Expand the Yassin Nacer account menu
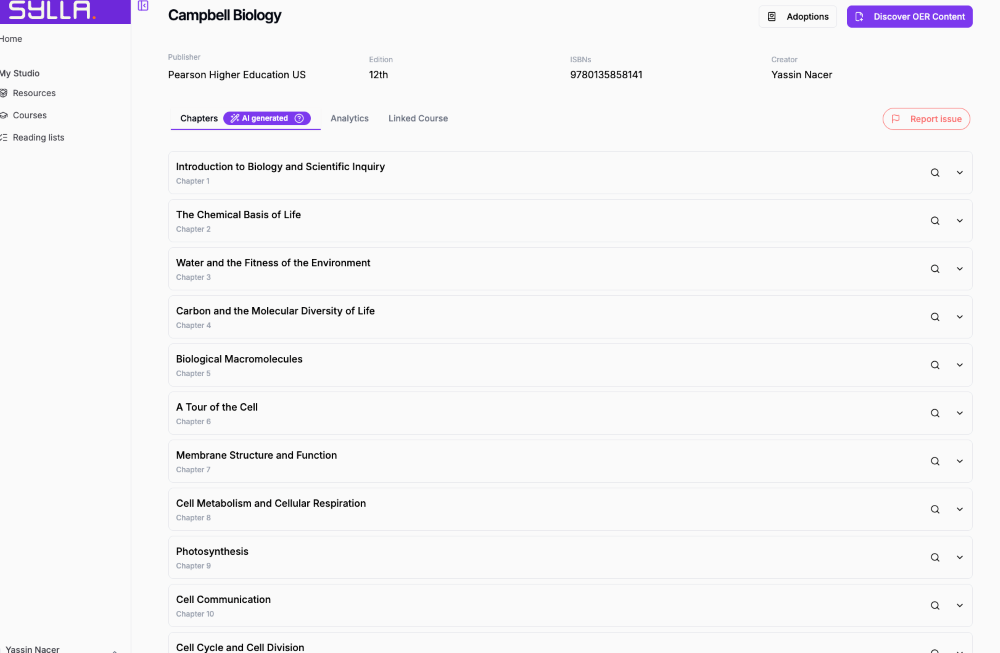1000x653 pixels. (35, 648)
